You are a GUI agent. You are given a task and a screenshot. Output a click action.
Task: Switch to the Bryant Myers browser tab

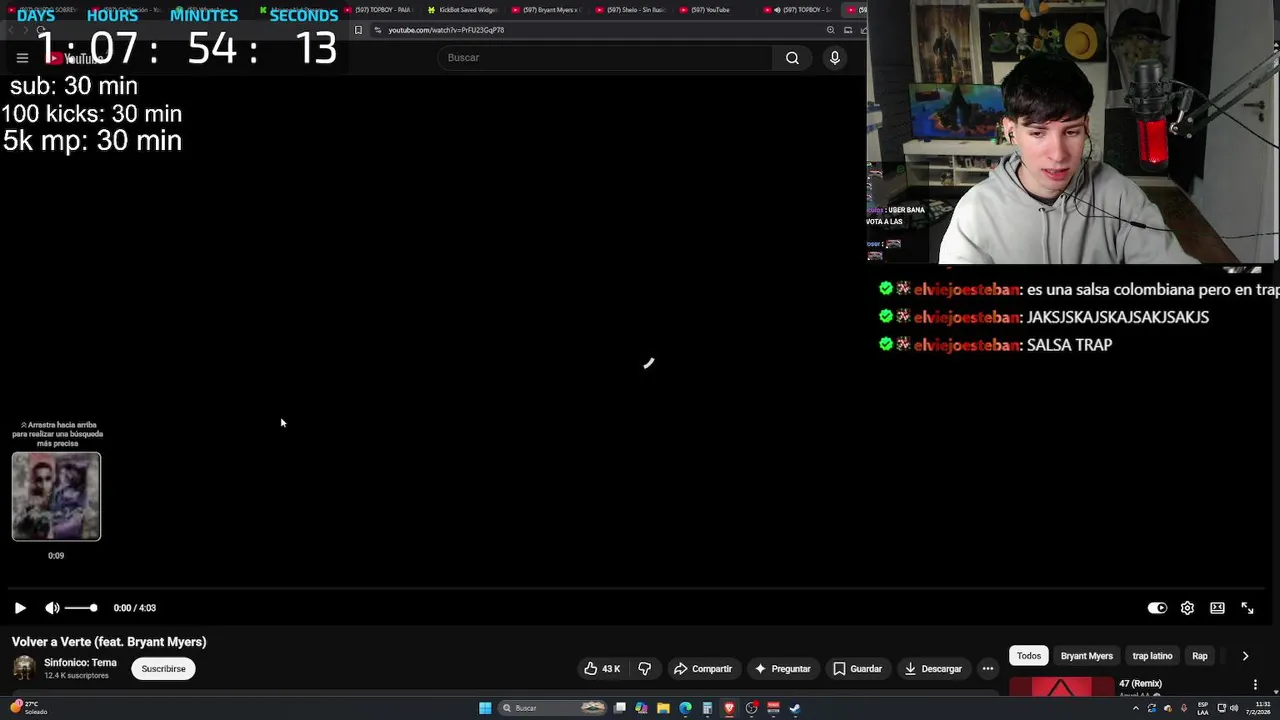click(x=545, y=10)
